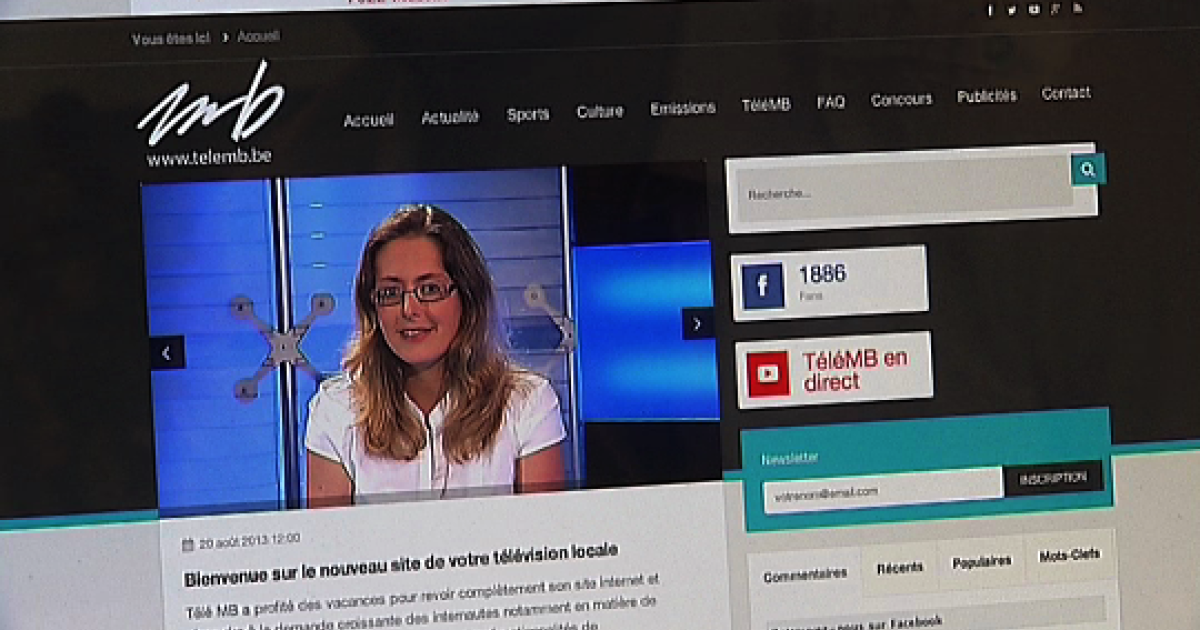Screen dimensions: 1200x630
Task: Open the Facebook icon in top social bar
Action: pyautogui.click(x=990, y=9)
